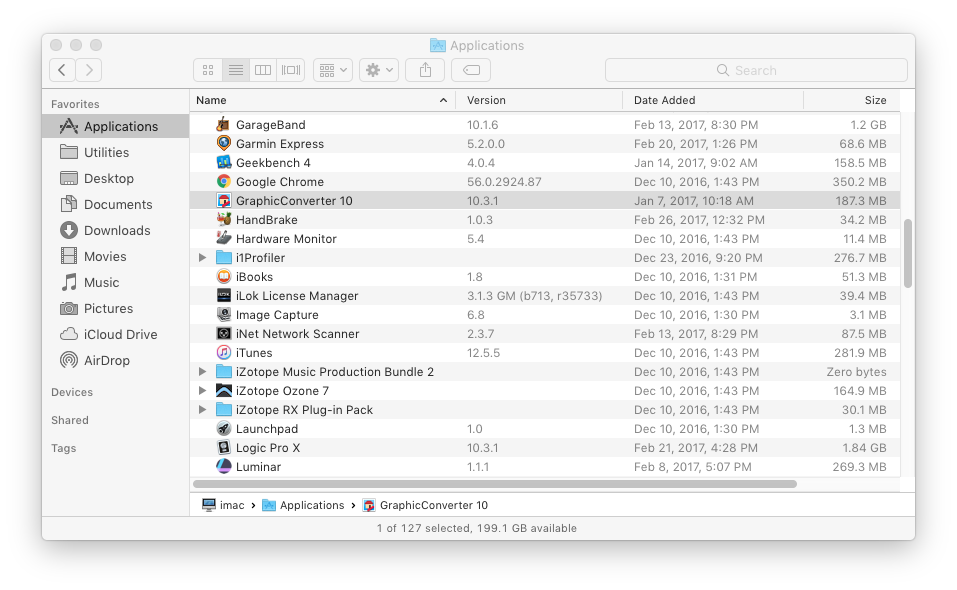Screen dimensions: 957x590
Task: Open Utilities in the sidebar
Action: pyautogui.click(x=116, y=153)
